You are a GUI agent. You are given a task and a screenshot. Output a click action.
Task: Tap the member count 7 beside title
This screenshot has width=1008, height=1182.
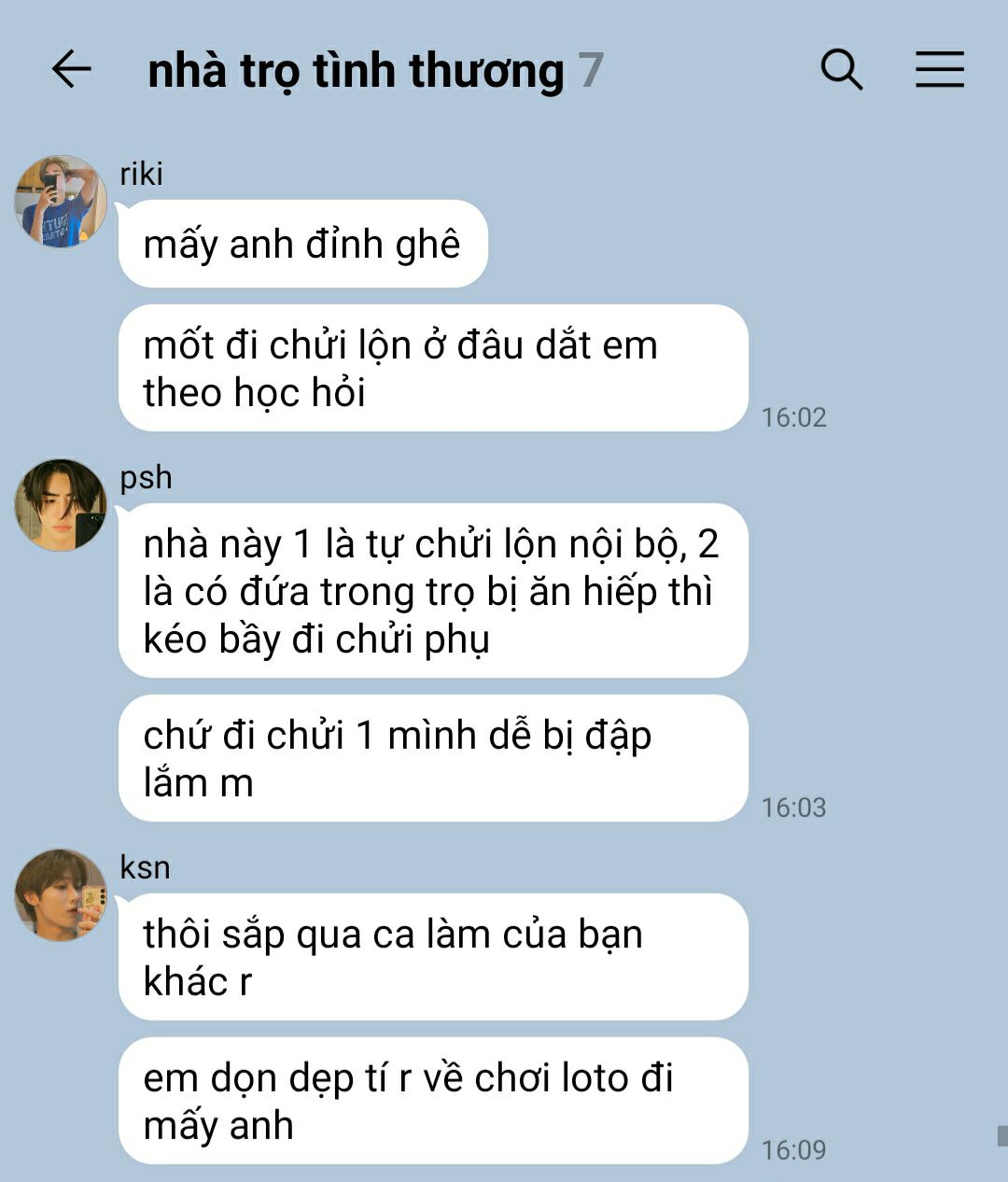(x=590, y=71)
